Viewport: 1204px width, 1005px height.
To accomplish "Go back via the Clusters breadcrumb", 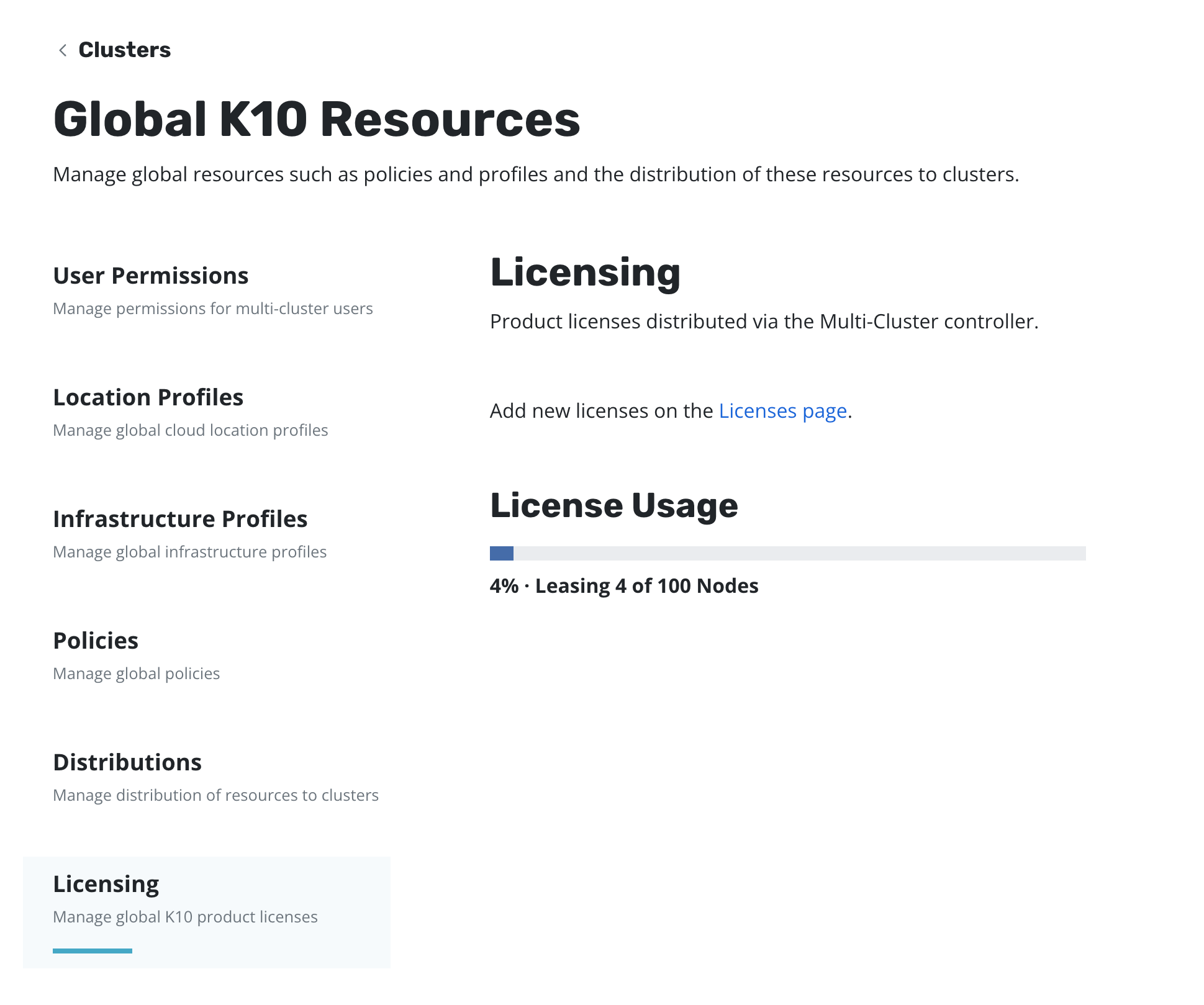I will [124, 50].
